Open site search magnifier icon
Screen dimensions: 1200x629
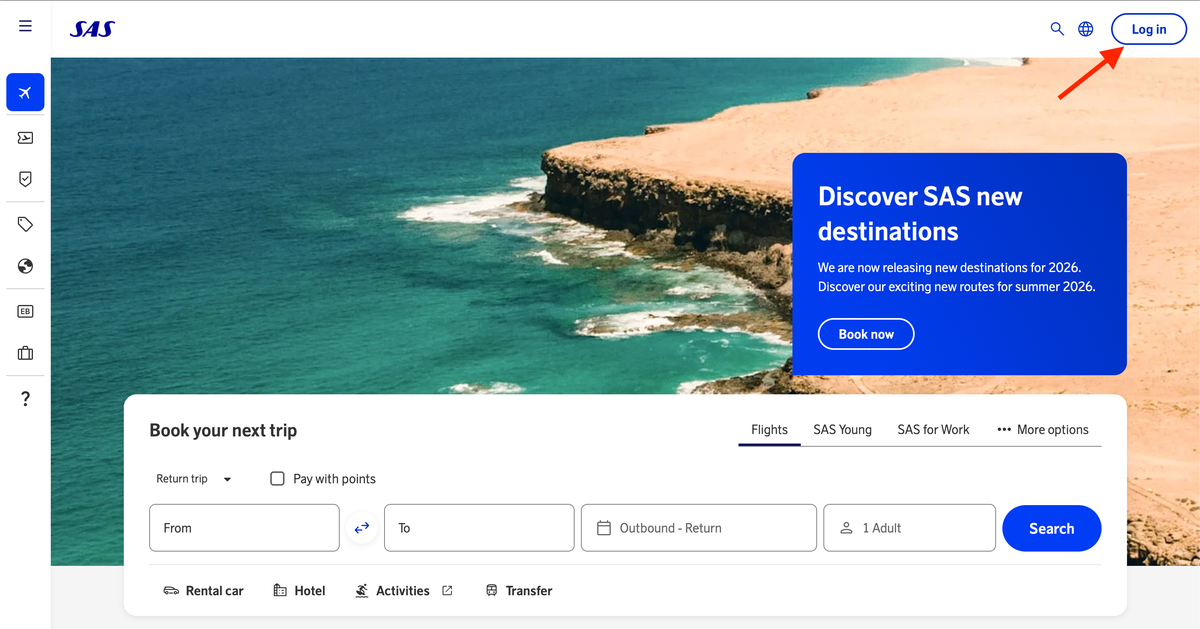pyautogui.click(x=1056, y=29)
